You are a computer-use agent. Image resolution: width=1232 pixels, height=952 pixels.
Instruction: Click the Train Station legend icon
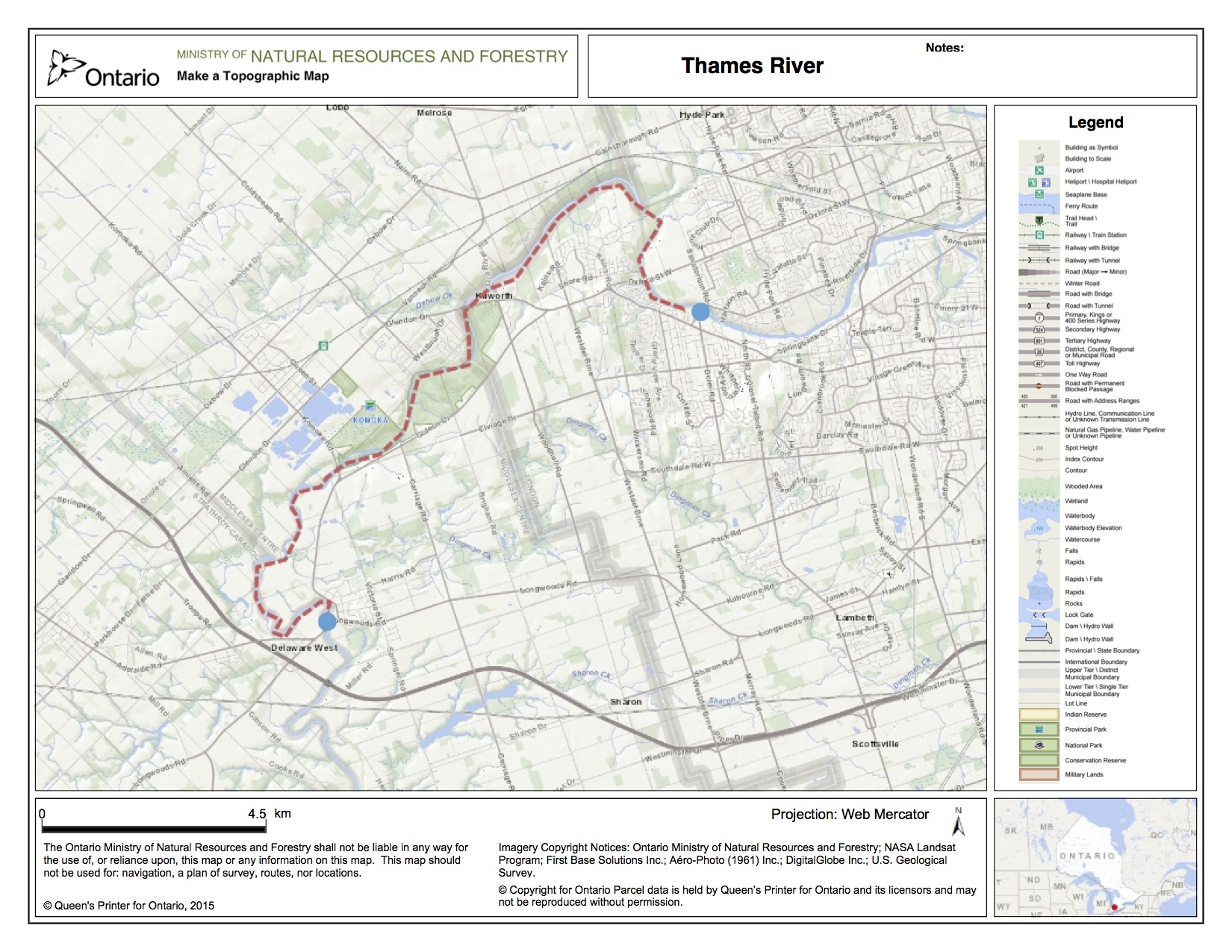point(1039,234)
